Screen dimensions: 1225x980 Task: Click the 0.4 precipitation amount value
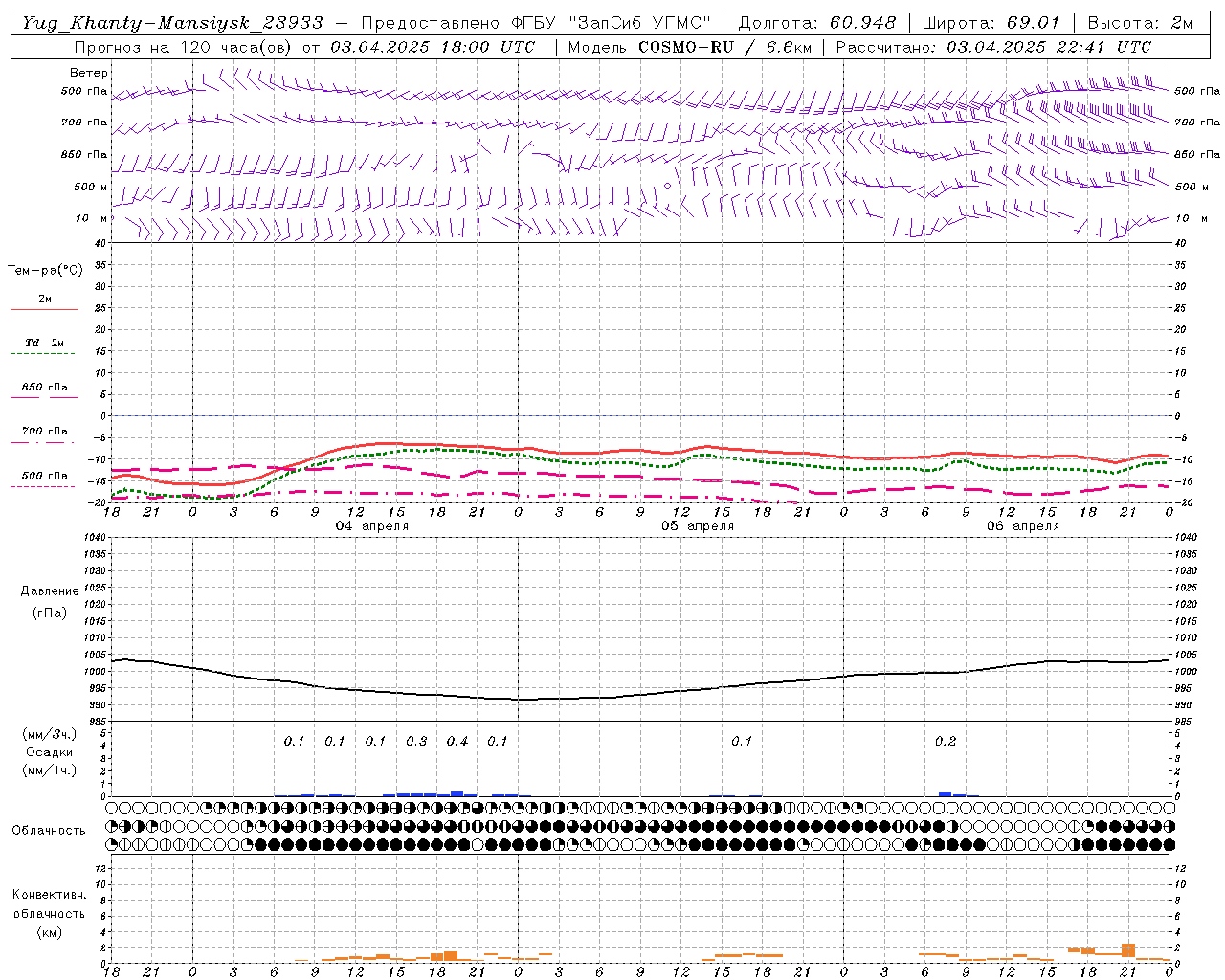(x=457, y=742)
